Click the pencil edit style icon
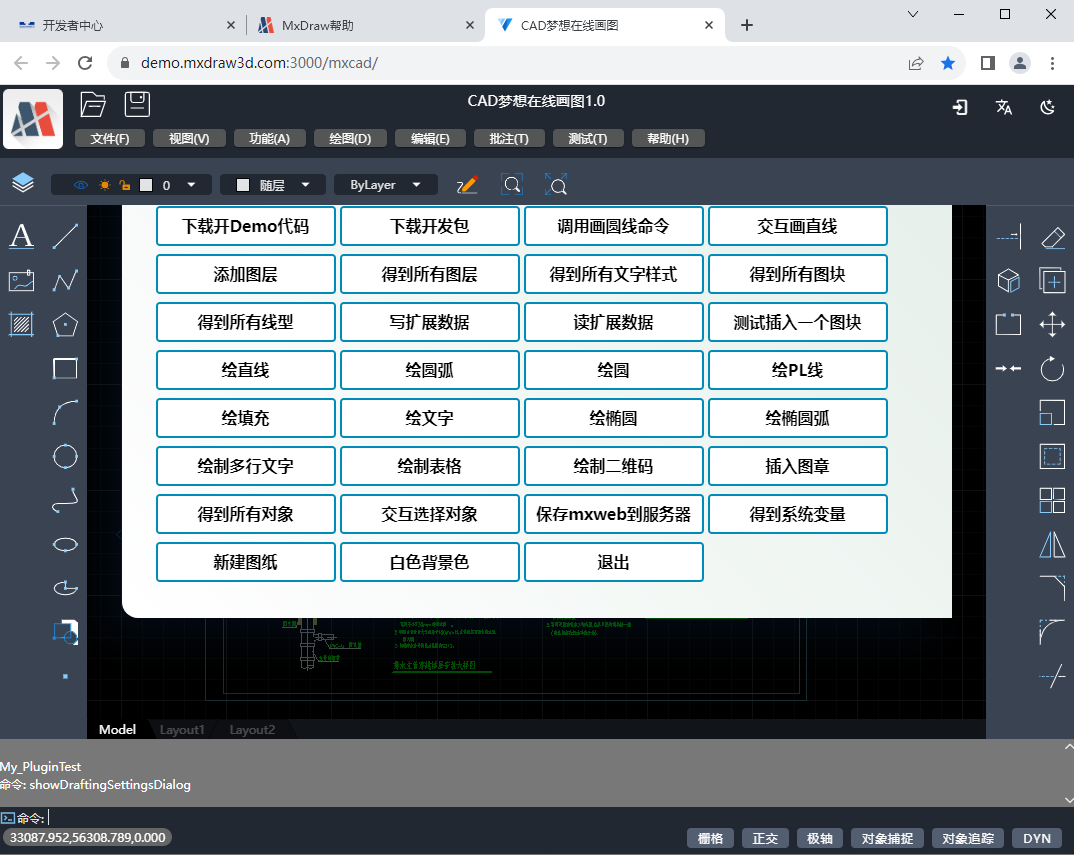The width and height of the screenshot is (1074, 855). (x=467, y=185)
